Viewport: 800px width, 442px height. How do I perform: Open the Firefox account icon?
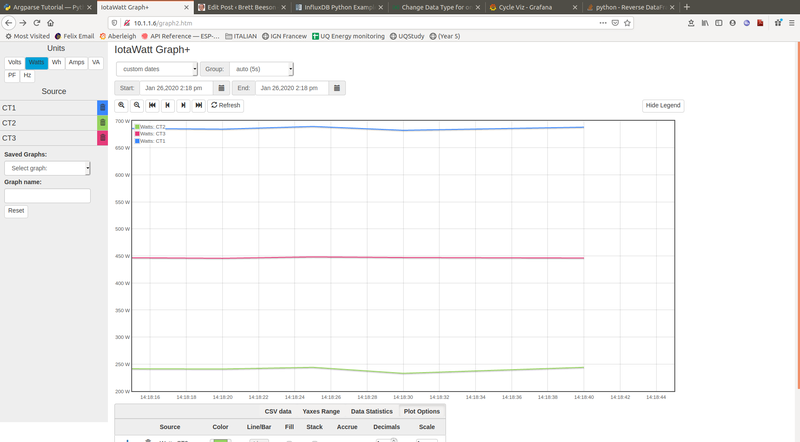[x=733, y=23]
